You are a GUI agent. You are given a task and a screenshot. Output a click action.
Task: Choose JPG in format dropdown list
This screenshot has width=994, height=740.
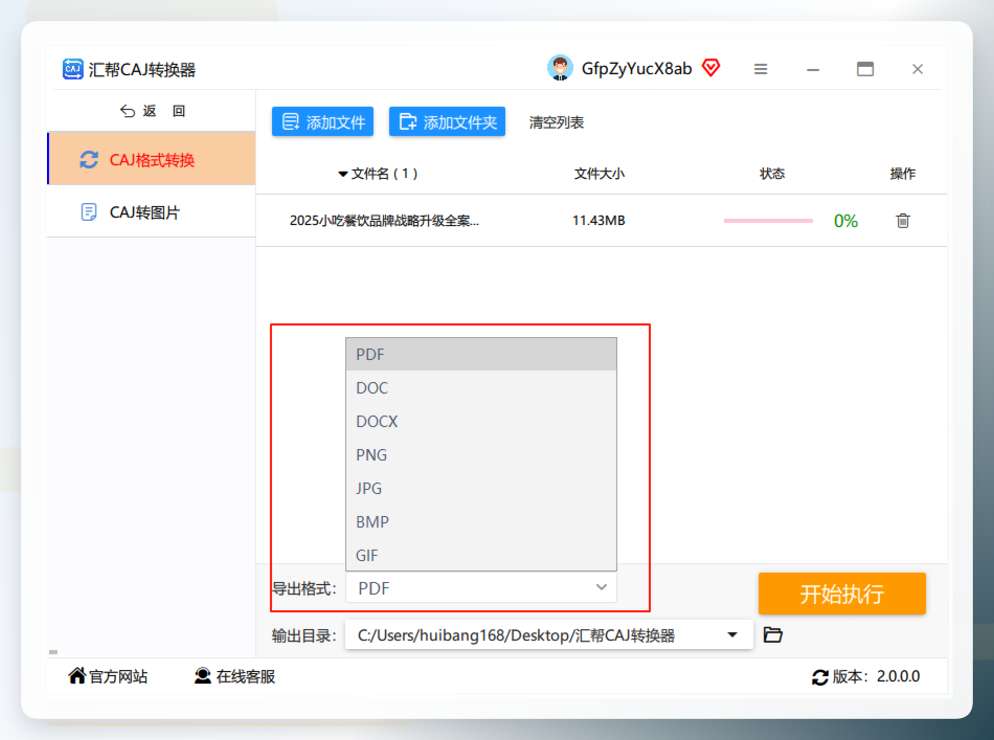point(481,489)
